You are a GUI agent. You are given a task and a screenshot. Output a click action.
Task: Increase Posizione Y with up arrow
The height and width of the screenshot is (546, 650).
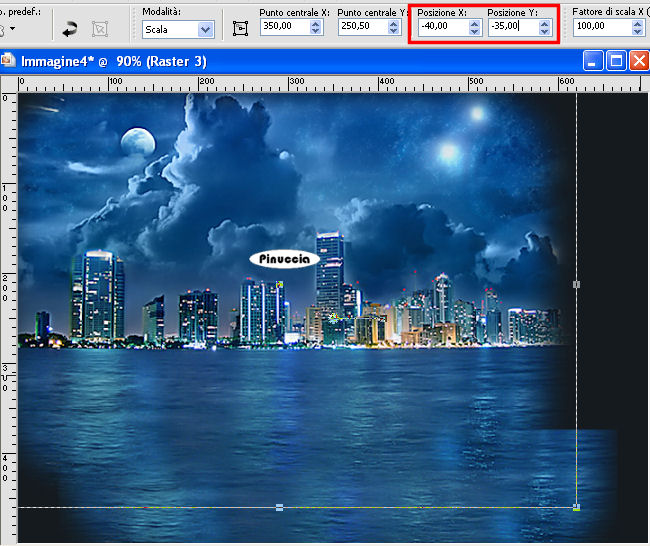pos(545,24)
